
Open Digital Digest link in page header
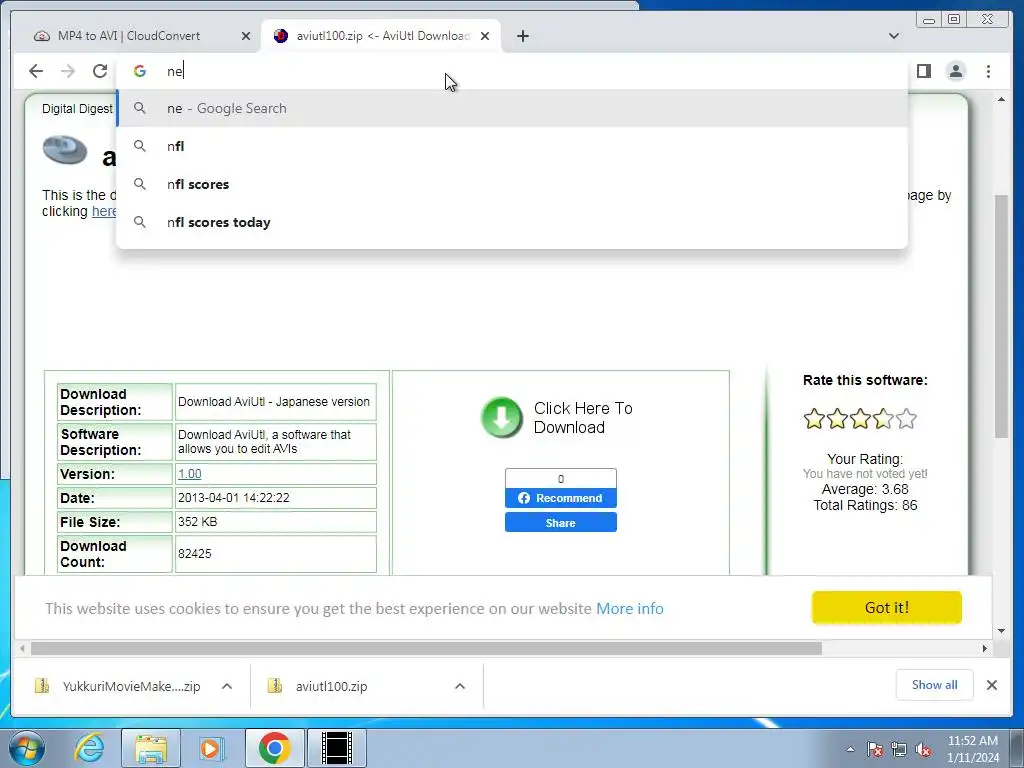[77, 108]
